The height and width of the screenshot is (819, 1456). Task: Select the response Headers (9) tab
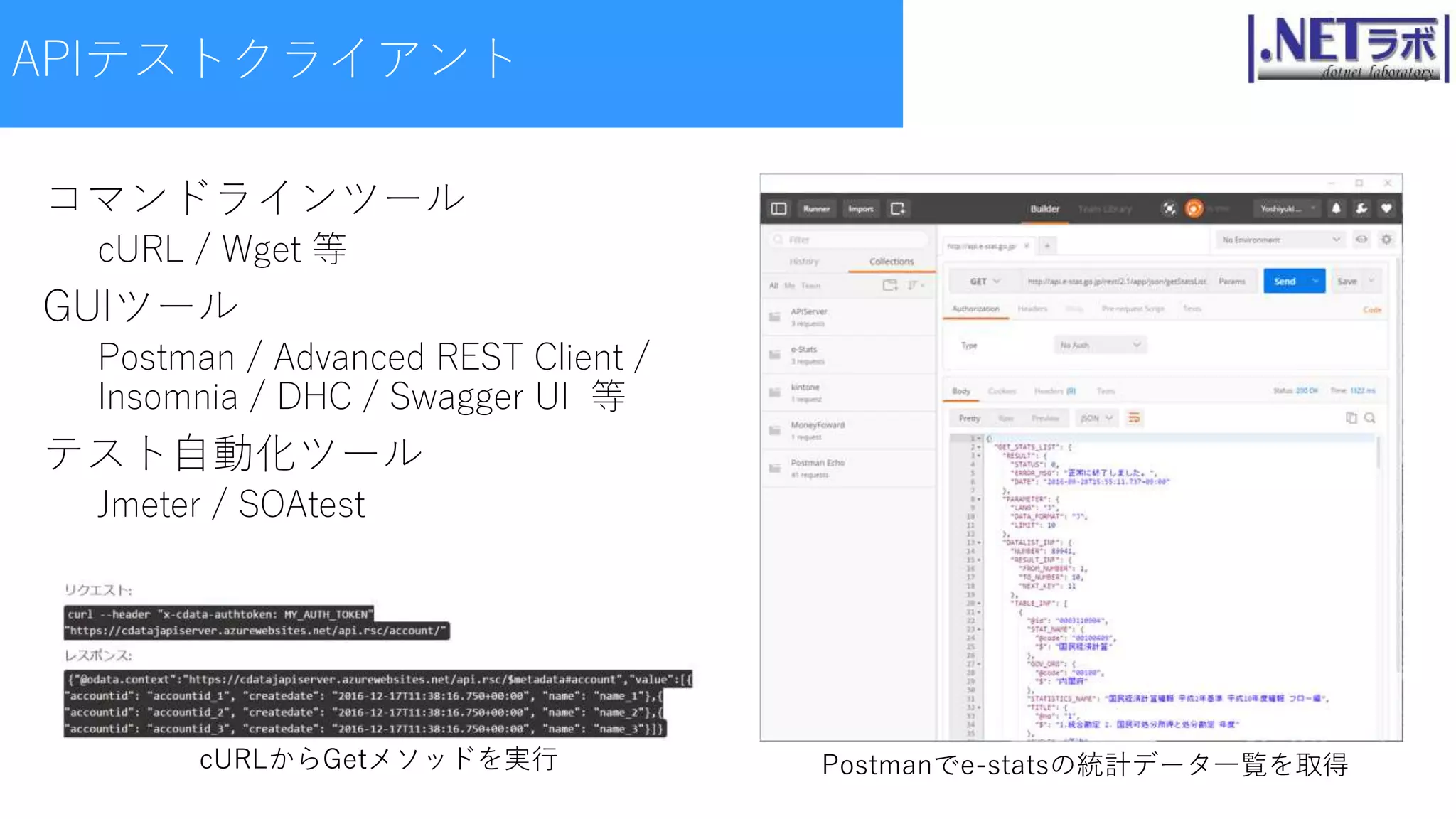[x=1055, y=391]
